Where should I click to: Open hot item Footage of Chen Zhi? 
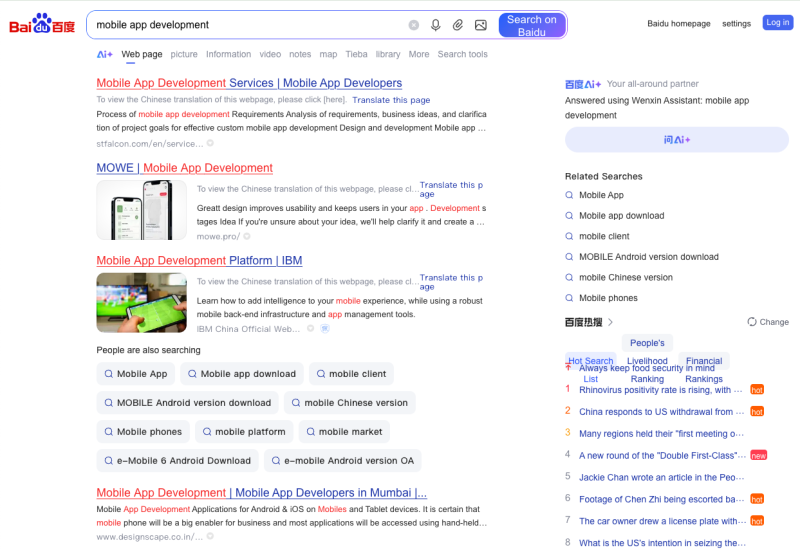coord(661,499)
